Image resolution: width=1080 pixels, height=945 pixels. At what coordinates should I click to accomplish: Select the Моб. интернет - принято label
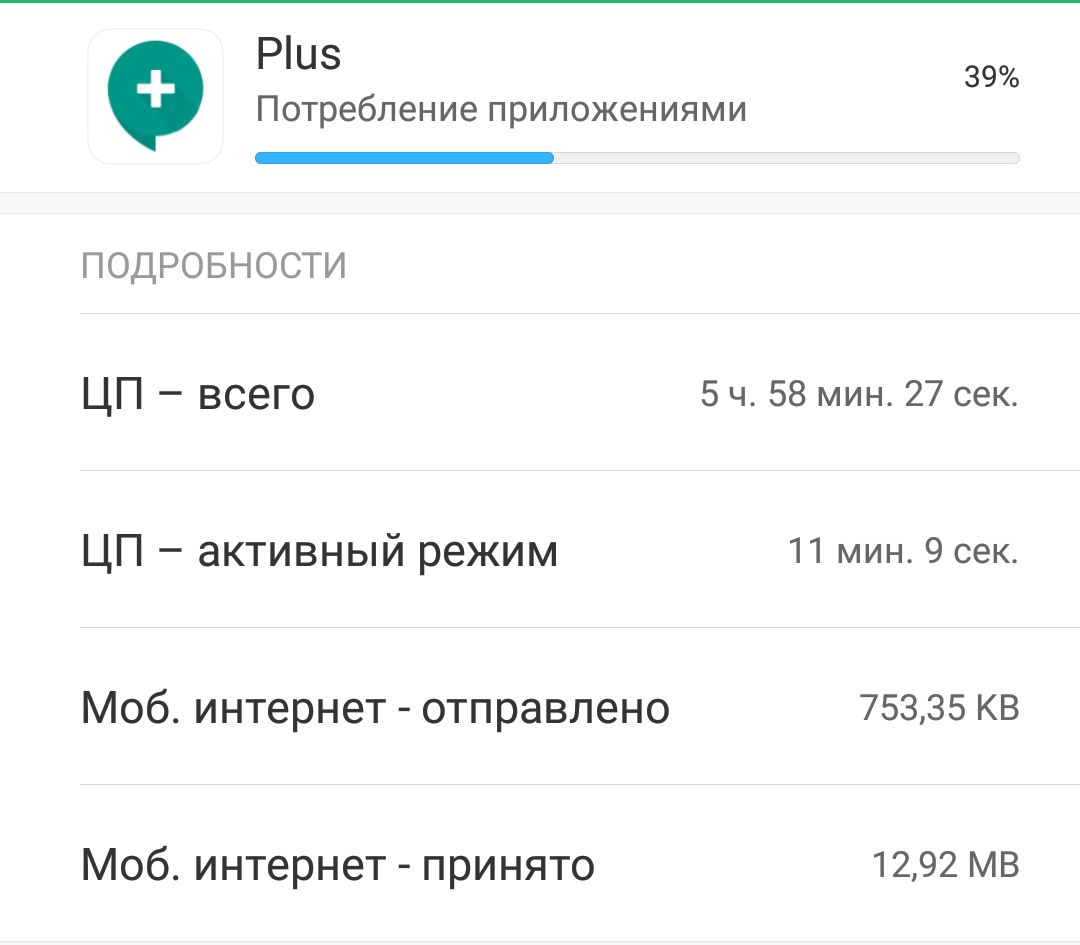[338, 865]
